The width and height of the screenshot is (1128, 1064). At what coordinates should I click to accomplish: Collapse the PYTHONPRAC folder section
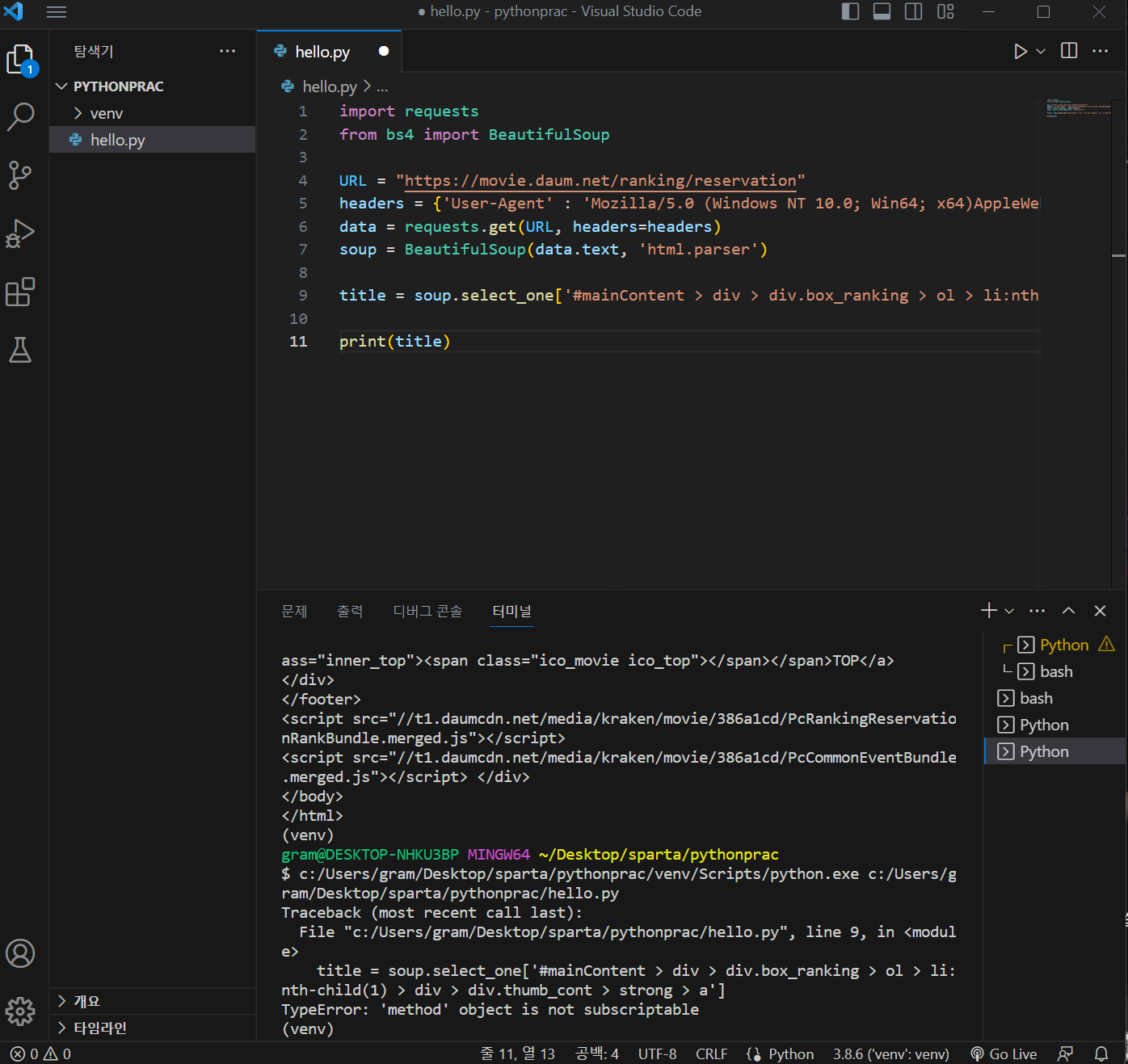click(x=152, y=86)
